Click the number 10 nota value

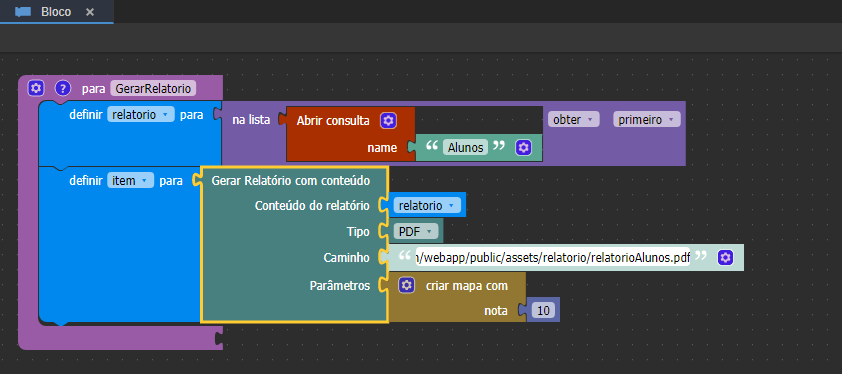(543, 310)
